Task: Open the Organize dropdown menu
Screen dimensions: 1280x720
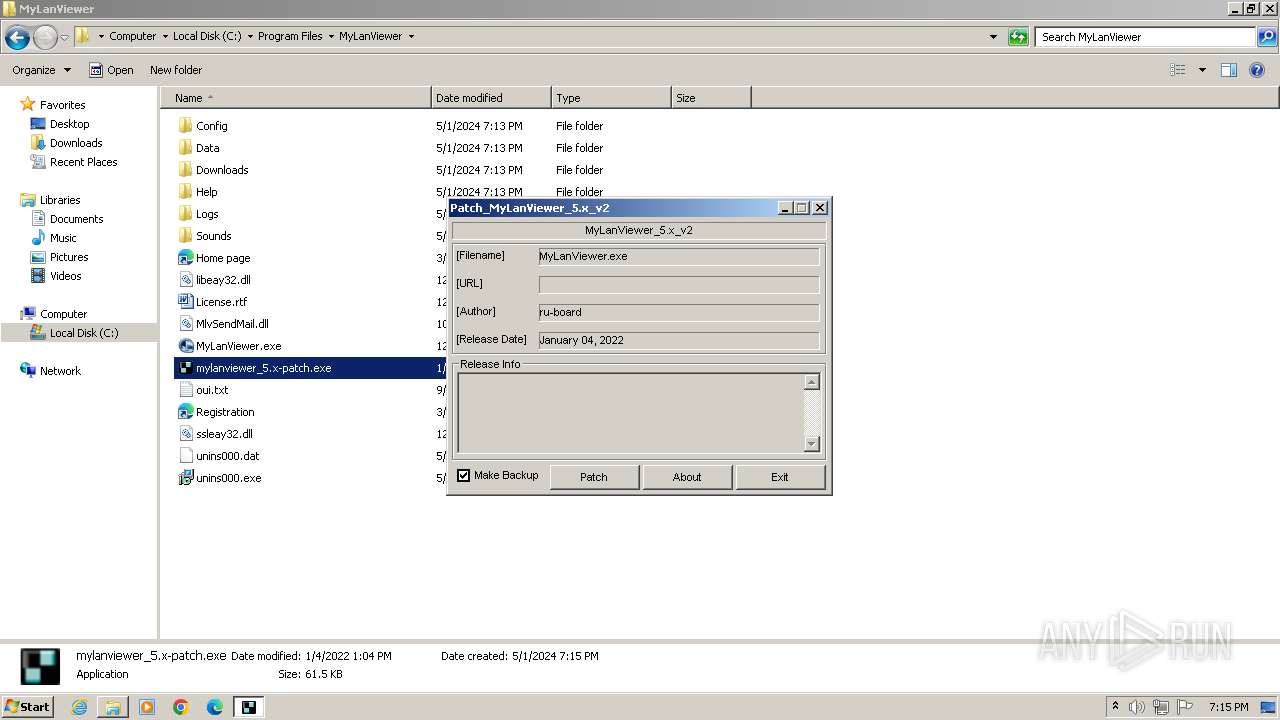Action: tap(41, 70)
